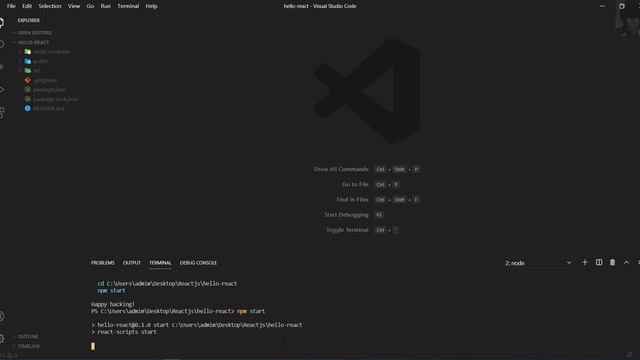Open the Run menu

[x=106, y=6]
